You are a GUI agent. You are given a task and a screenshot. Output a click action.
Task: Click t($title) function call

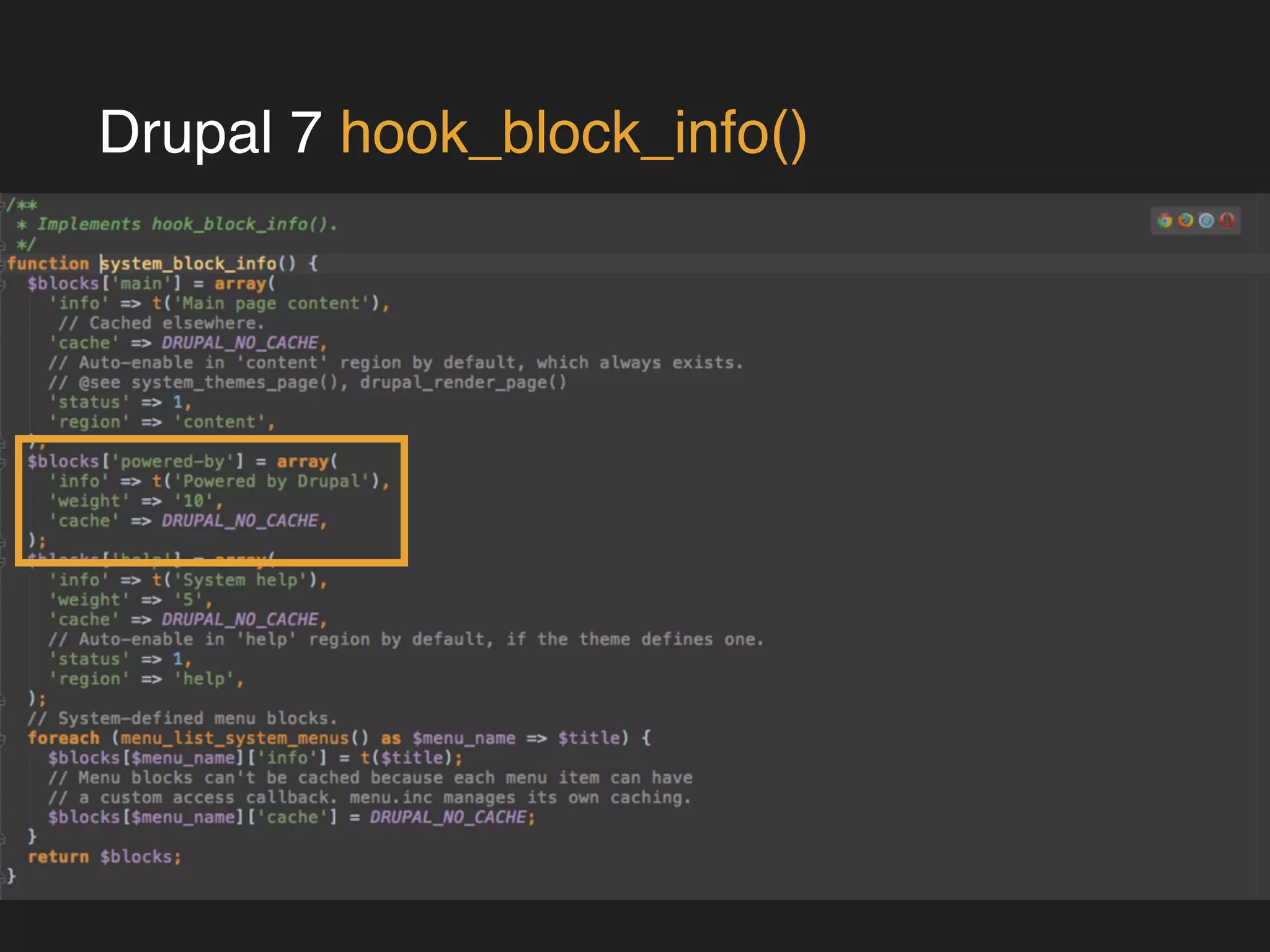[x=406, y=758]
